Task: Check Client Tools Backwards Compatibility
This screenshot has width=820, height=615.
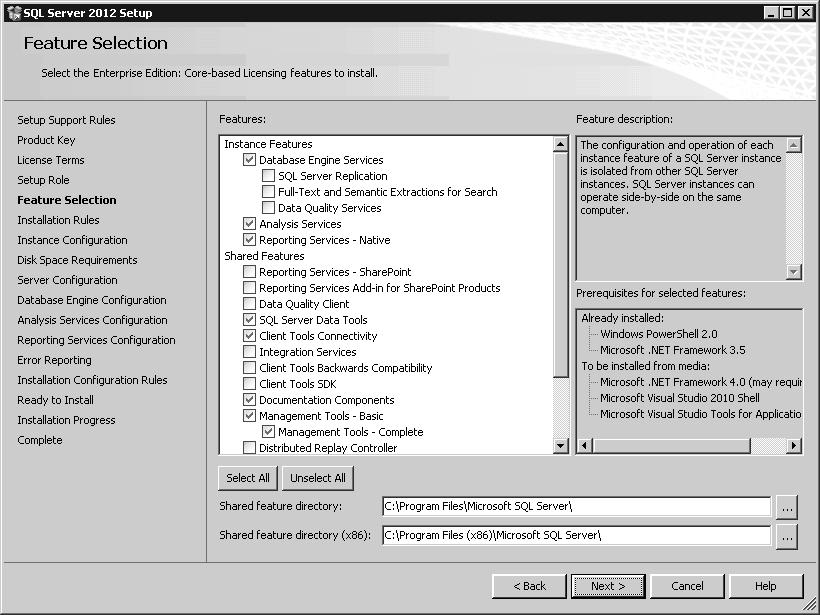Action: (249, 368)
